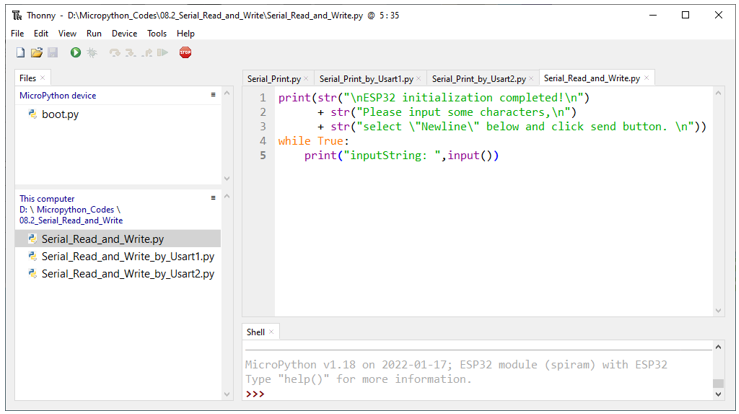Click the Serial_Read_and_Write_by_Usart1.py python file icon
The height and width of the screenshot is (414, 739).
pos(33,257)
